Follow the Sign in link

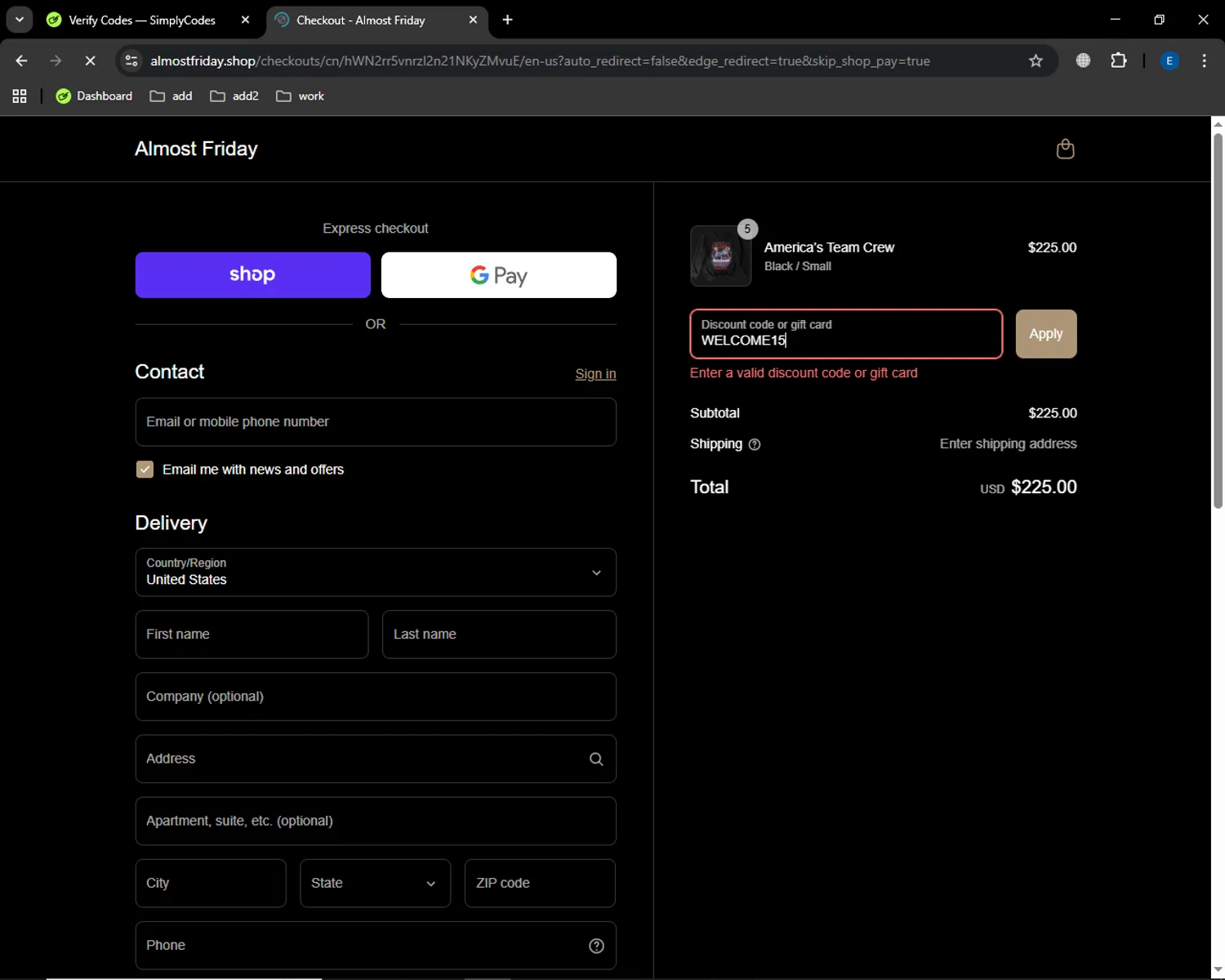click(x=595, y=374)
